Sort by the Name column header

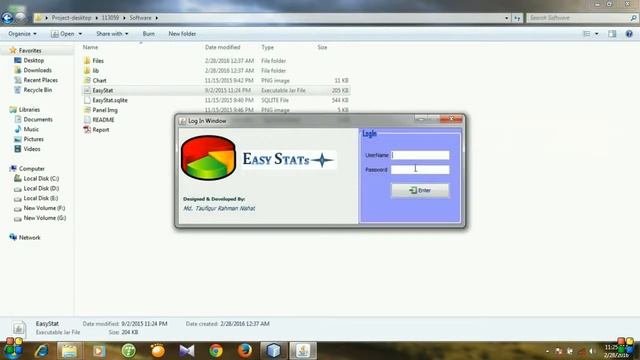(91, 47)
